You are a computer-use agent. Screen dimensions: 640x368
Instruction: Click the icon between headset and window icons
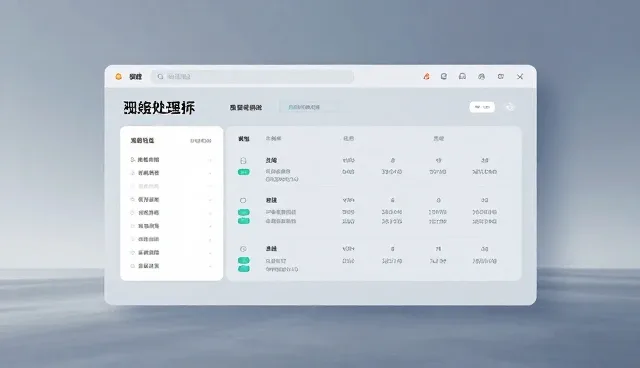coord(482,76)
